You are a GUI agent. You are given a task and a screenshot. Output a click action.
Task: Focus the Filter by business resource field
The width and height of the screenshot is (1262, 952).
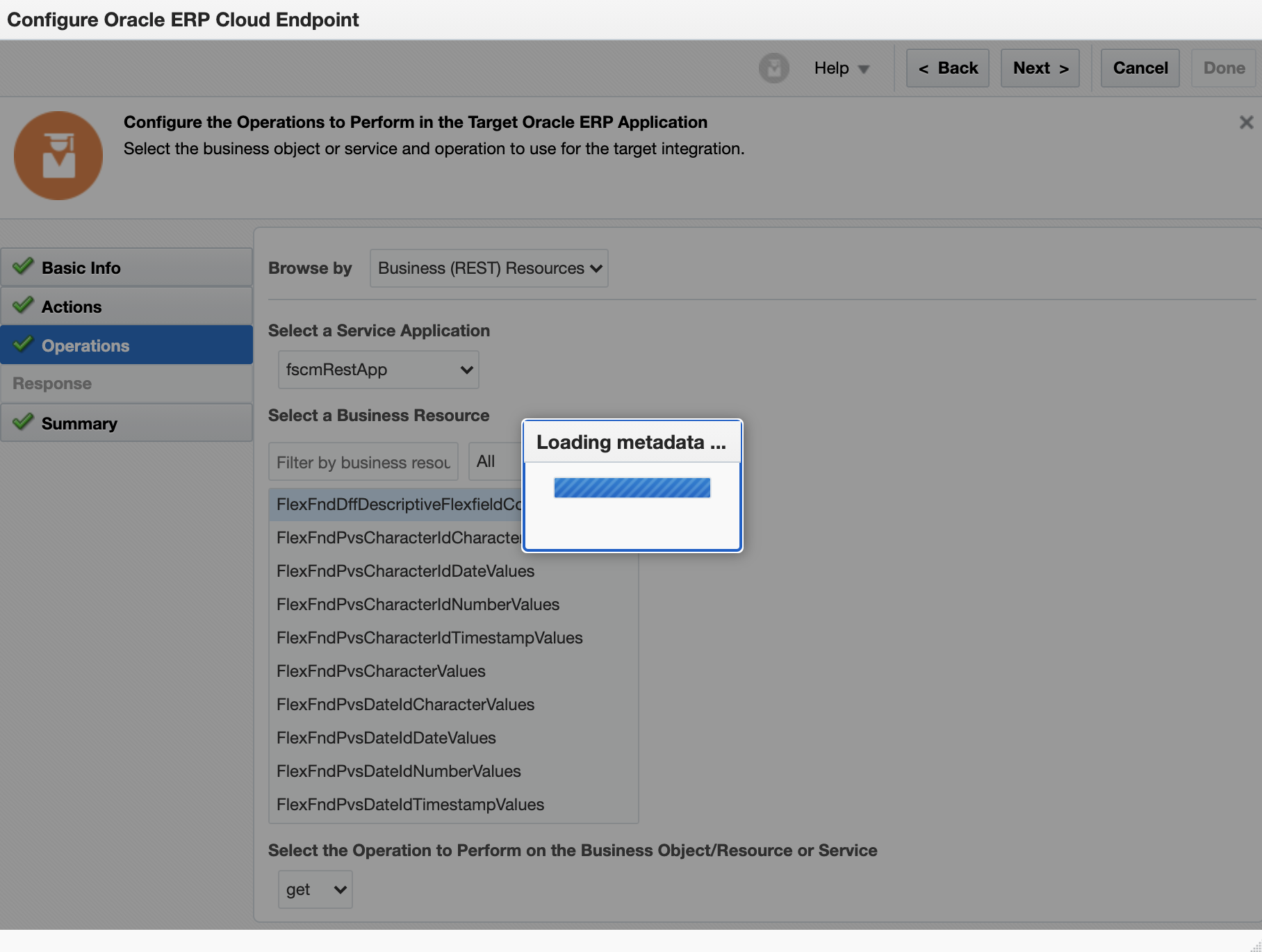(x=363, y=462)
